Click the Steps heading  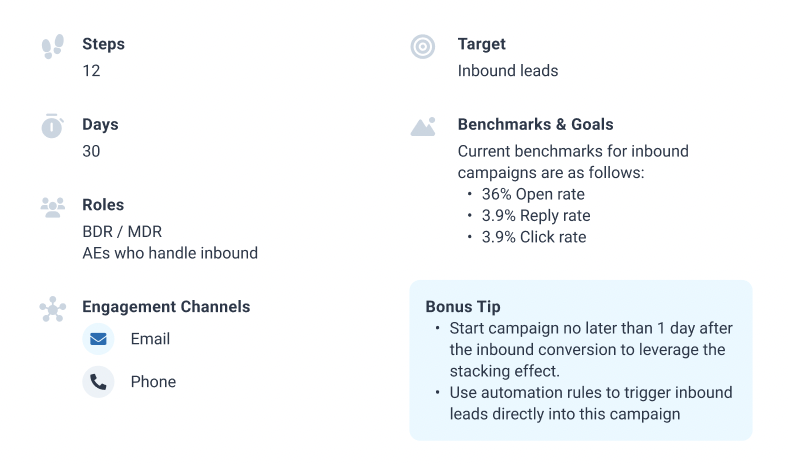104,44
